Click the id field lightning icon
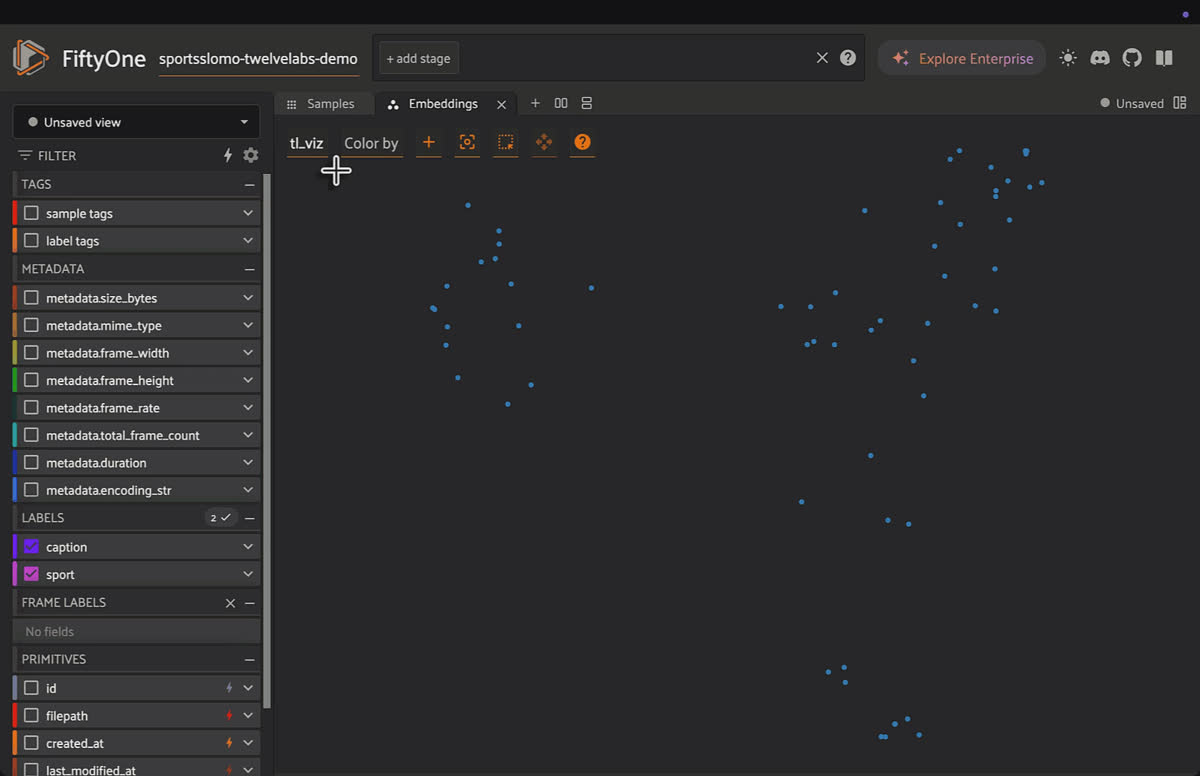 229,688
